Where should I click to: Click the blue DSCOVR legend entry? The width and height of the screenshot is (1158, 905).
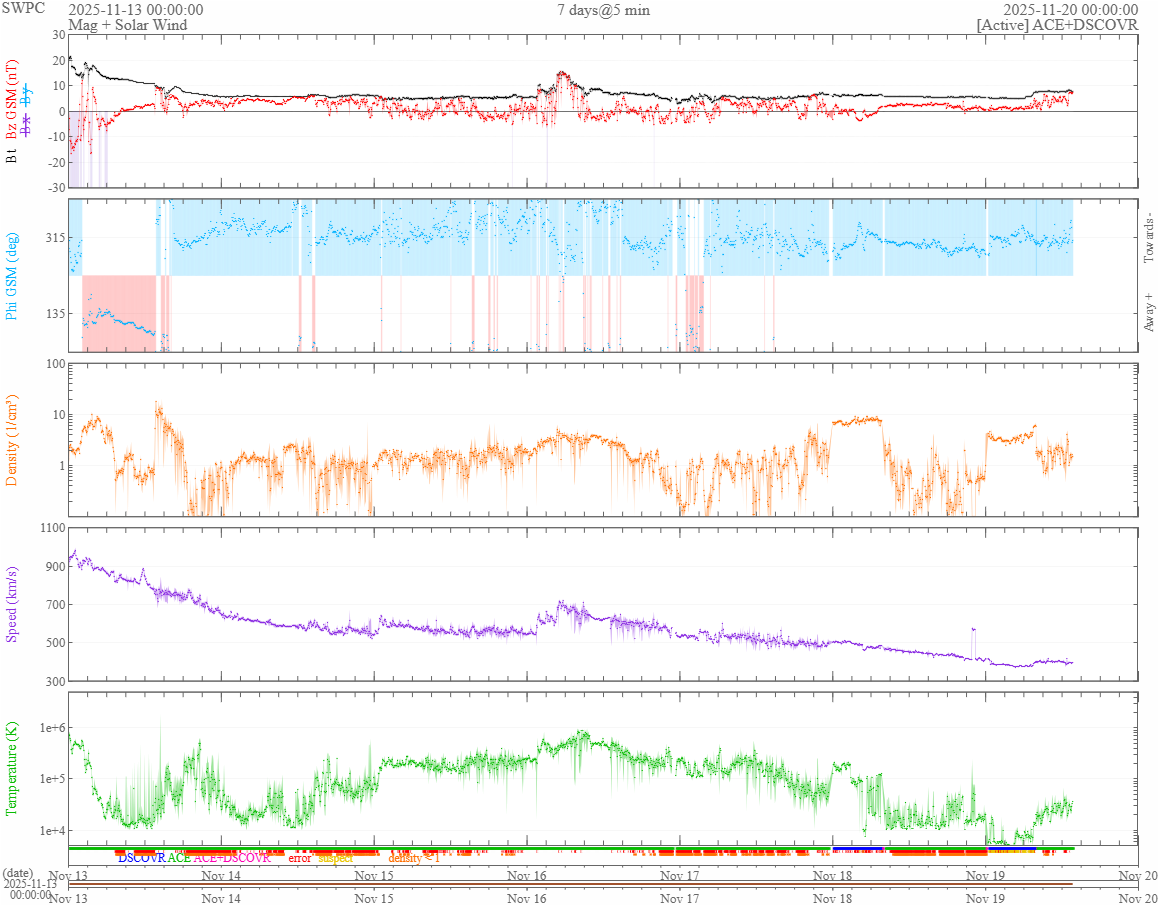tap(142, 858)
